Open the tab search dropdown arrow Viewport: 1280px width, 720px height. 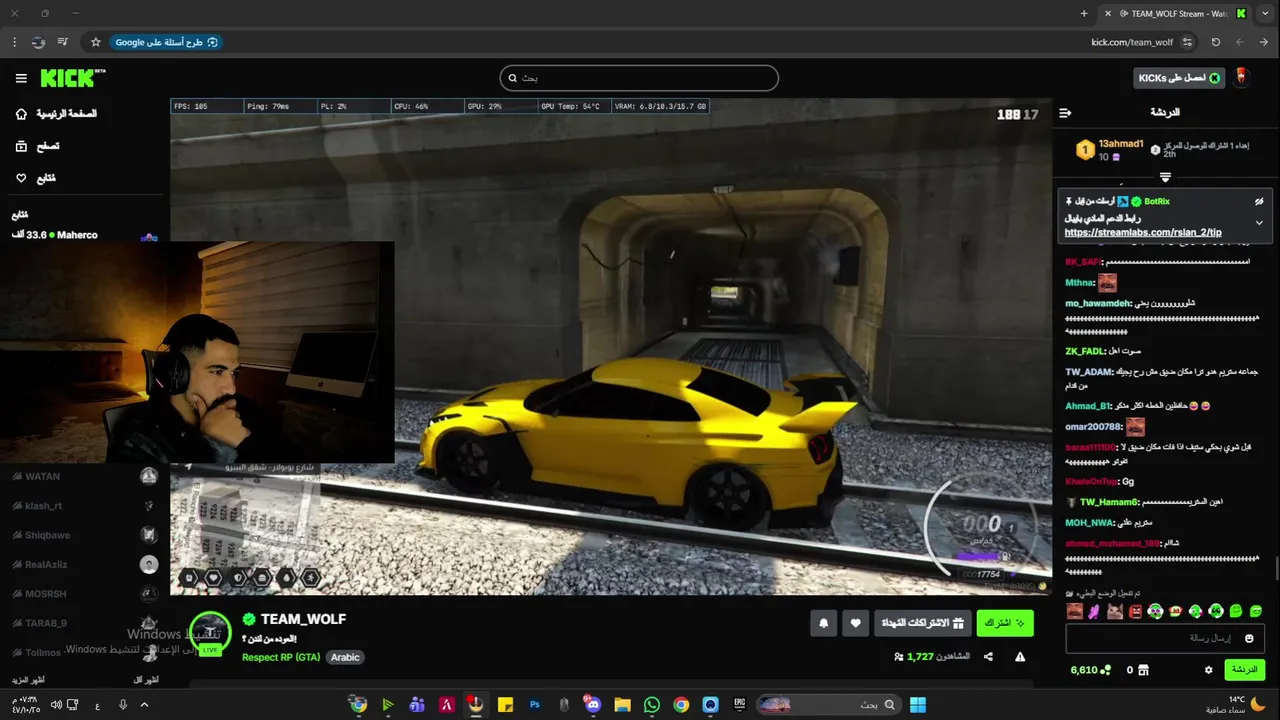click(1265, 13)
